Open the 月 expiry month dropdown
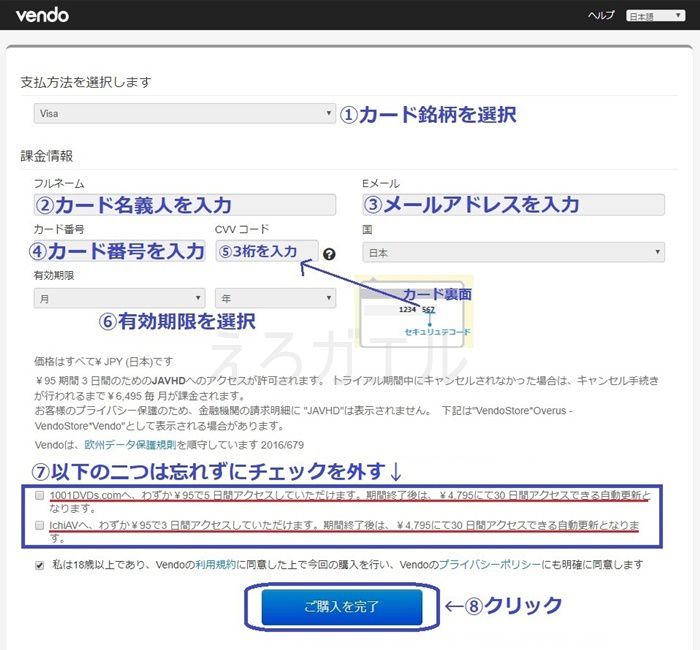This screenshot has height=650, width=700. click(x=119, y=298)
